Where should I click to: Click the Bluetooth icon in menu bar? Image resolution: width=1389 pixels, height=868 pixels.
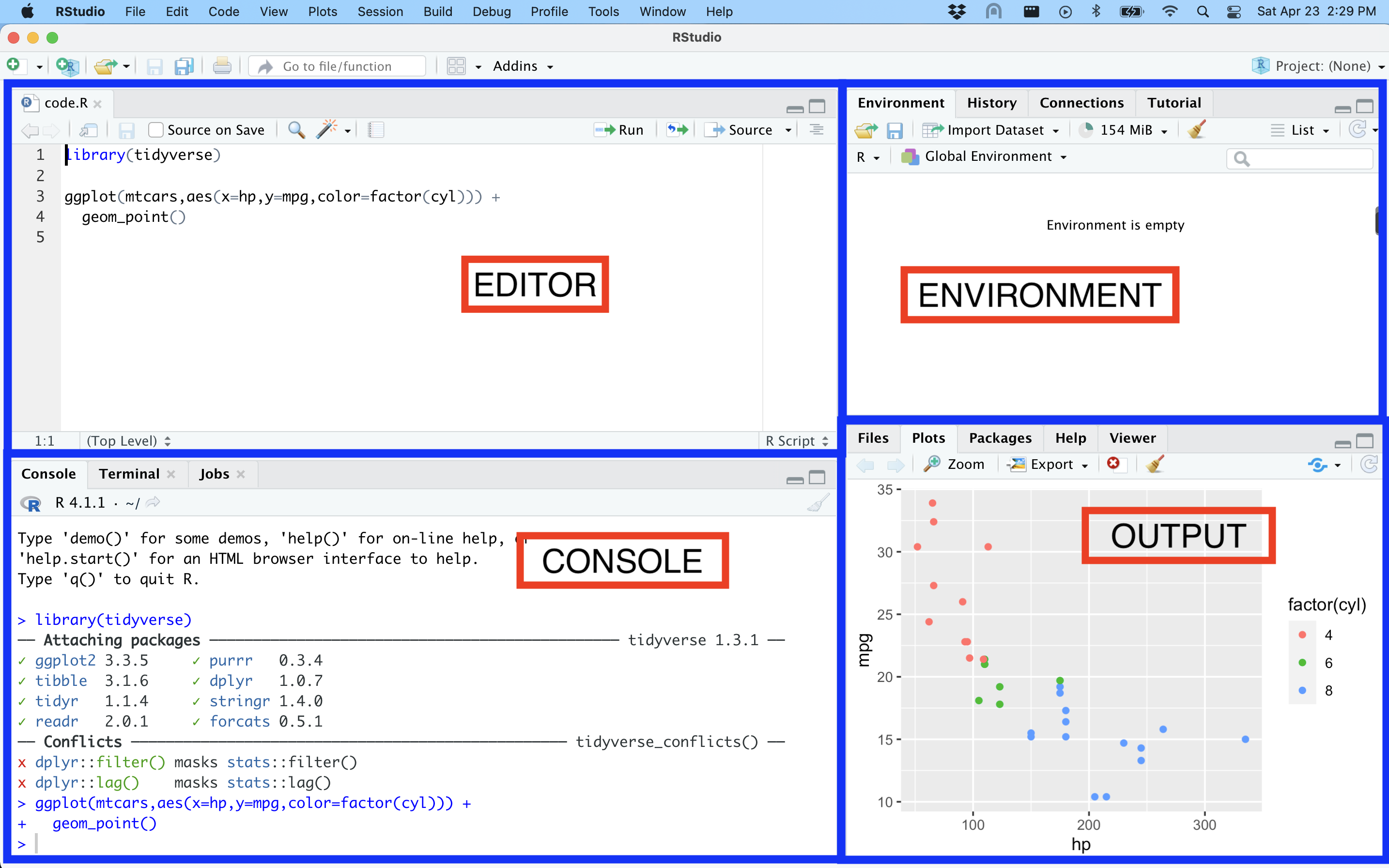[1096, 11]
